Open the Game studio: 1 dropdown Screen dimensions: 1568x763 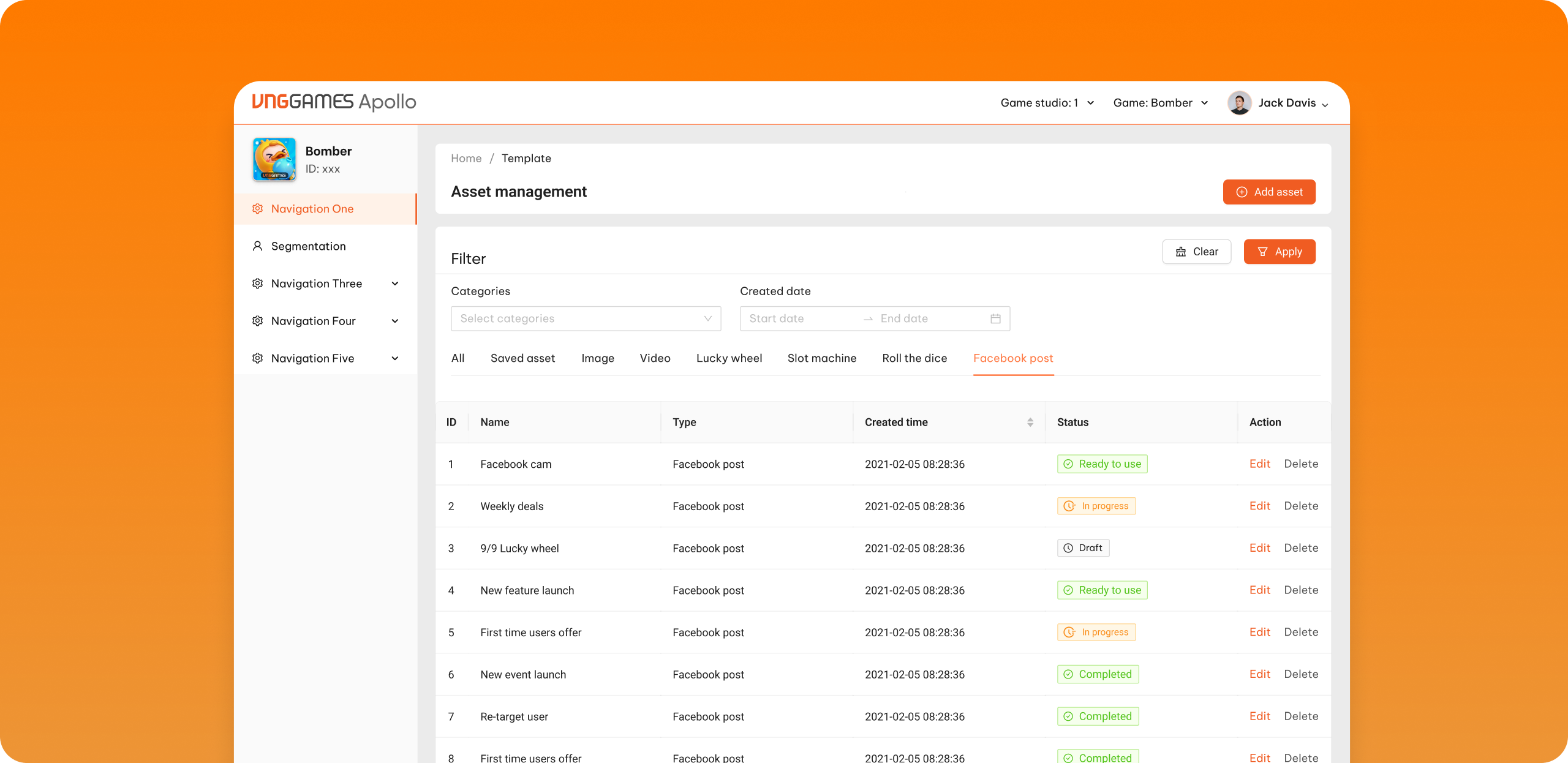pos(1047,102)
